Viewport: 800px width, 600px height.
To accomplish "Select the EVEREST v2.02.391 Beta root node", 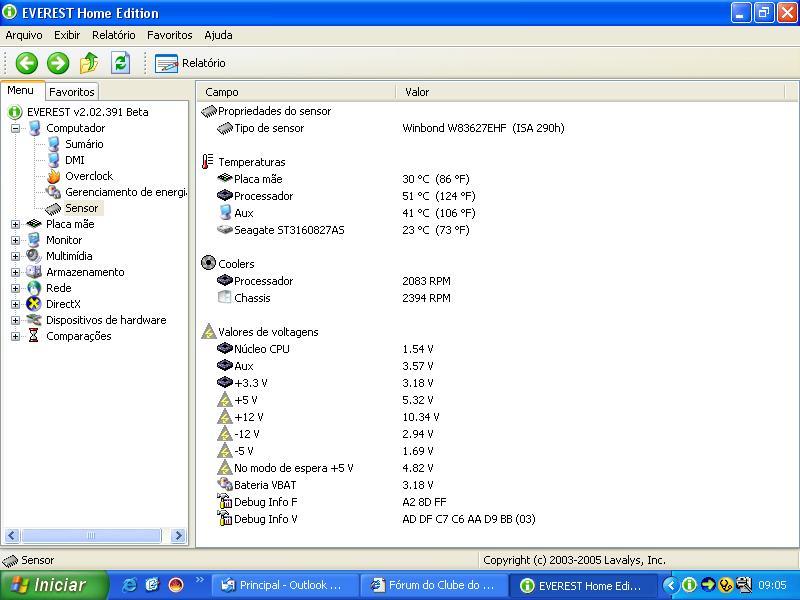I will click(x=88, y=112).
